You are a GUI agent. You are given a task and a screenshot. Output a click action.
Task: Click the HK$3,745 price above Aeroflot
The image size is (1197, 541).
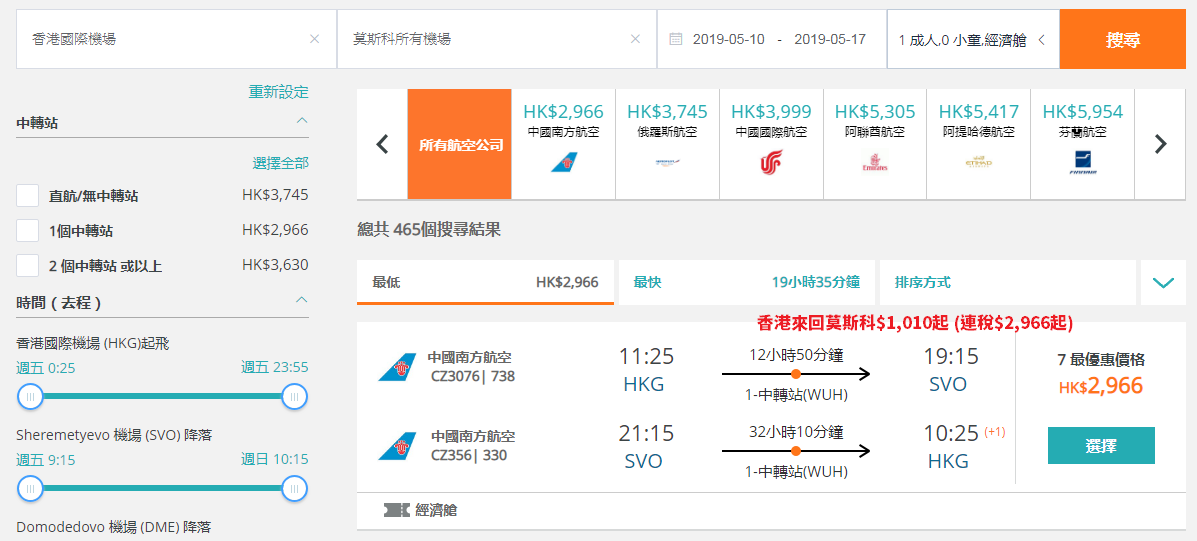[667, 111]
